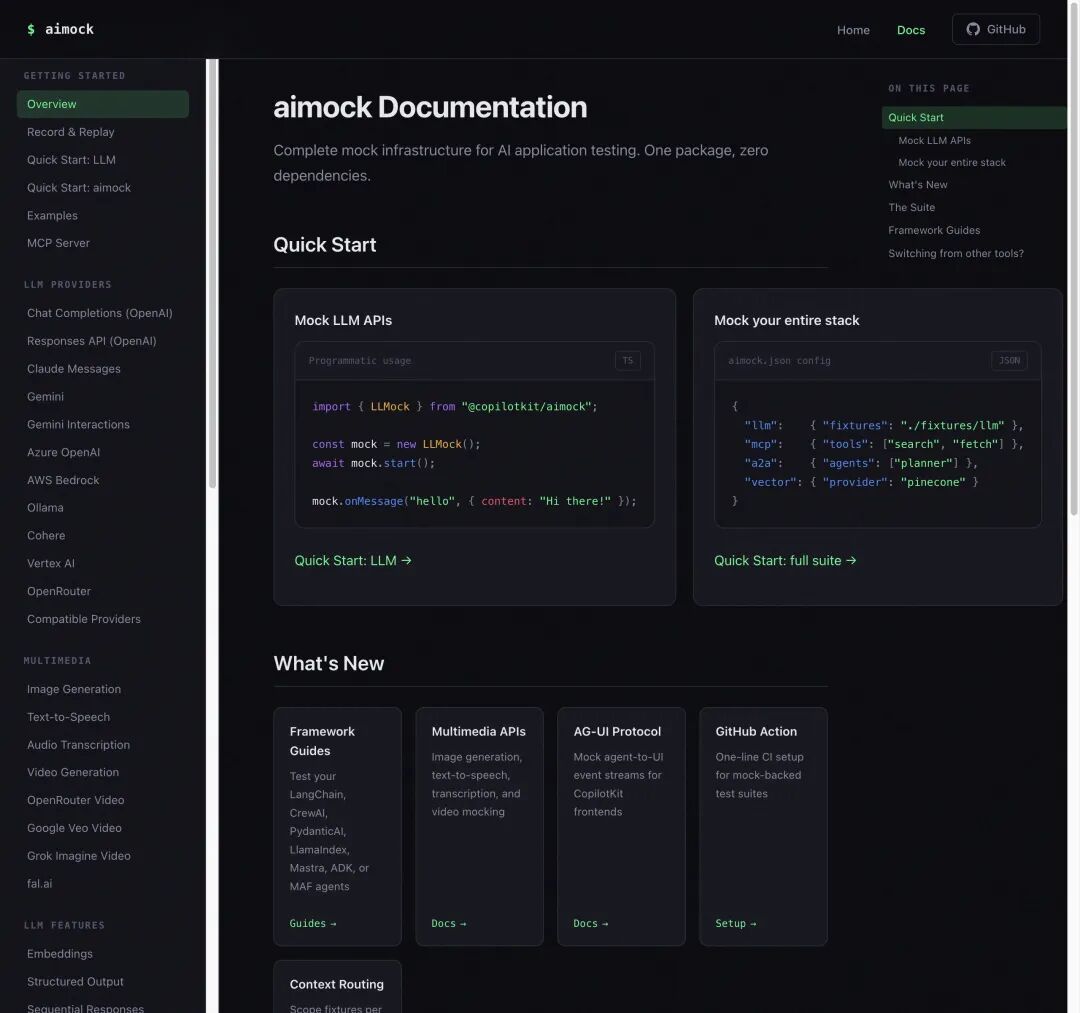Open Video Generation page
Image resolution: width=1080 pixels, height=1013 pixels.
tap(103, 772)
